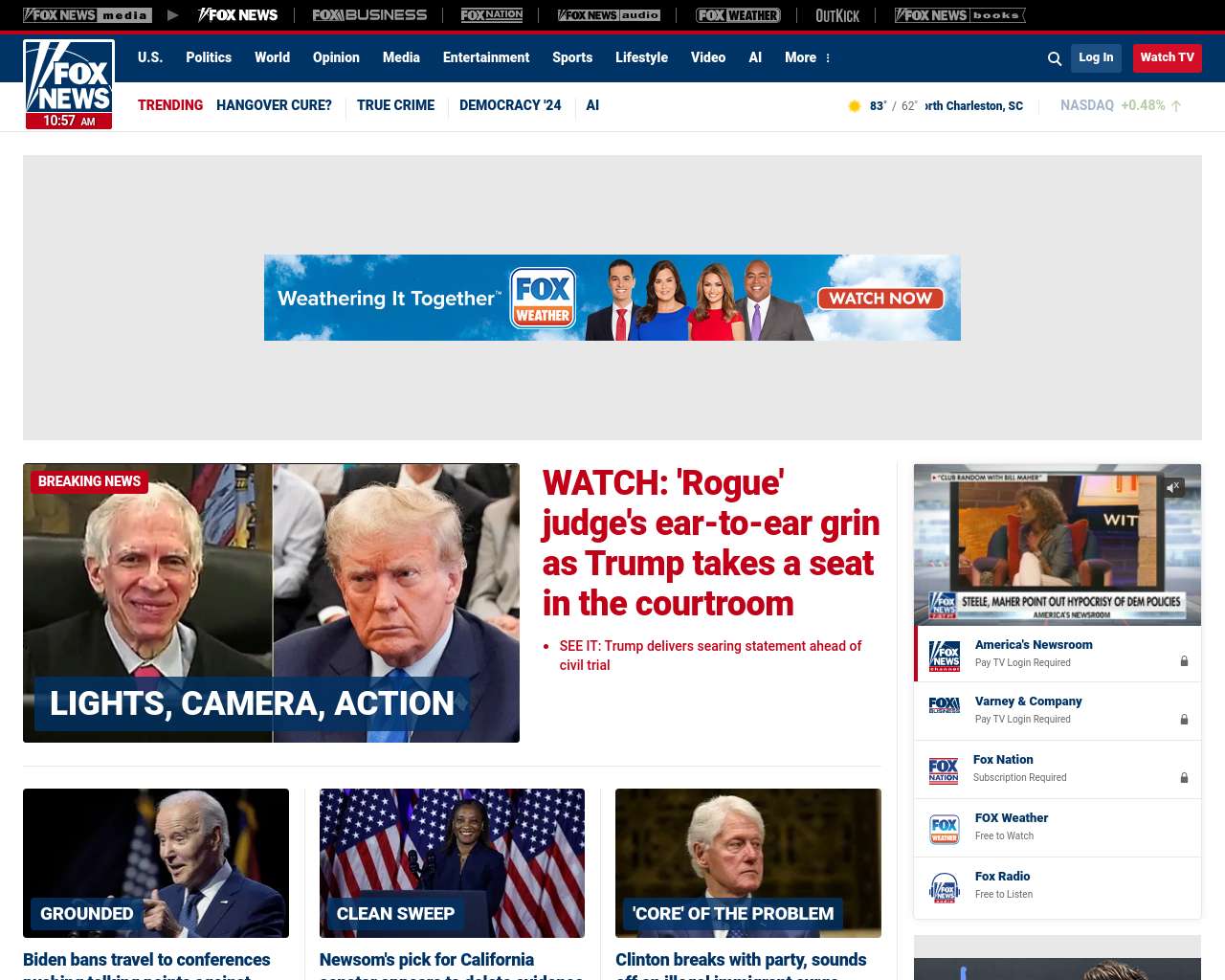Select Fox Nation stream title
The width and height of the screenshot is (1225, 980).
1003,760
